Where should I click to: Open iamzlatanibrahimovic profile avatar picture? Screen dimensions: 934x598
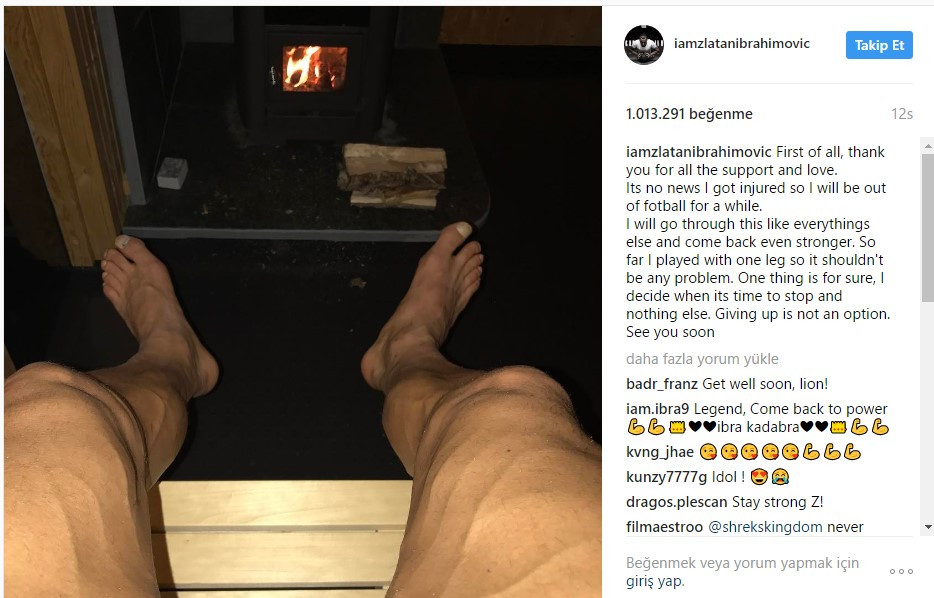(x=644, y=45)
